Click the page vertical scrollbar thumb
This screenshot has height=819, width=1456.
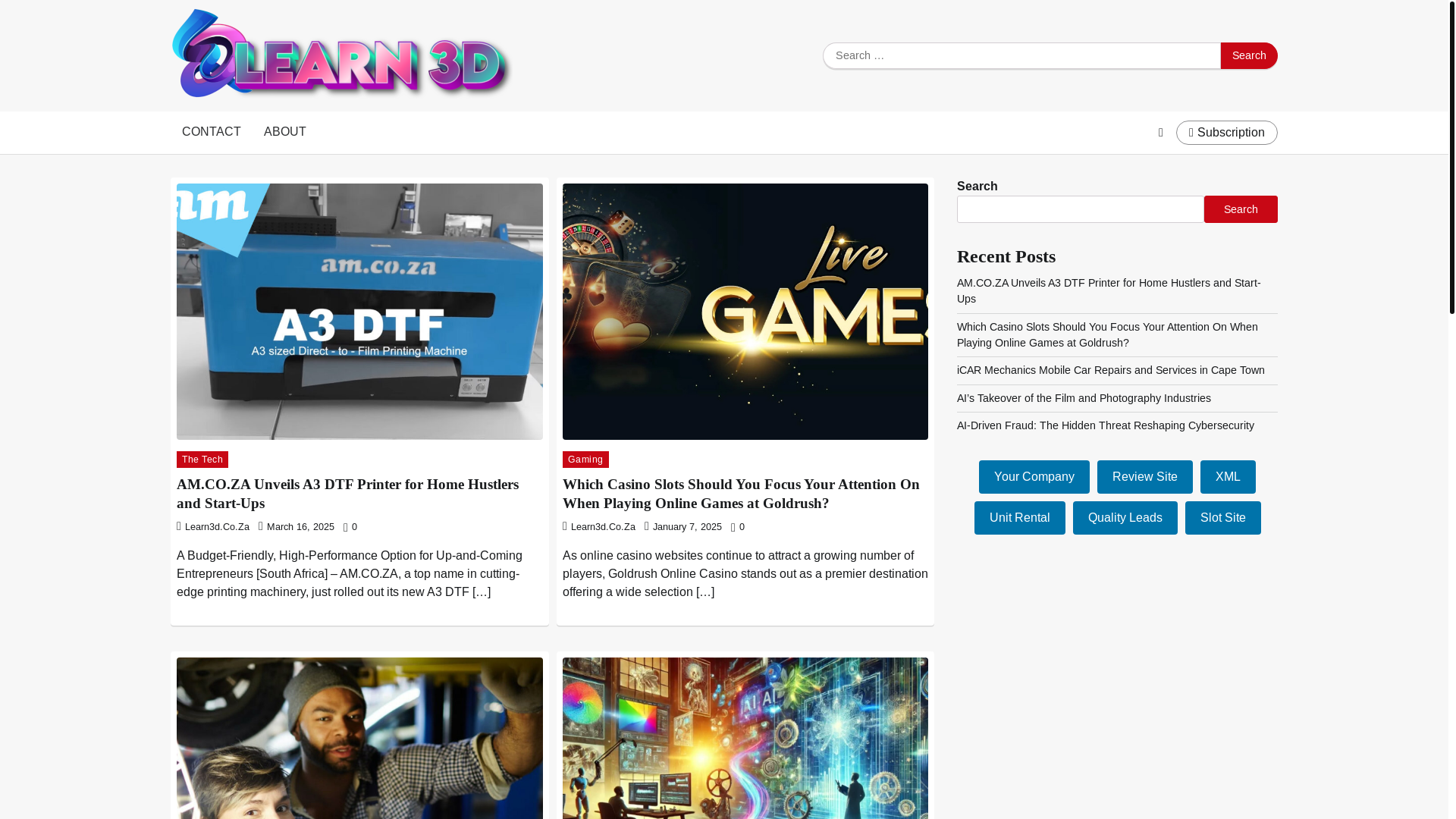[1452, 157]
